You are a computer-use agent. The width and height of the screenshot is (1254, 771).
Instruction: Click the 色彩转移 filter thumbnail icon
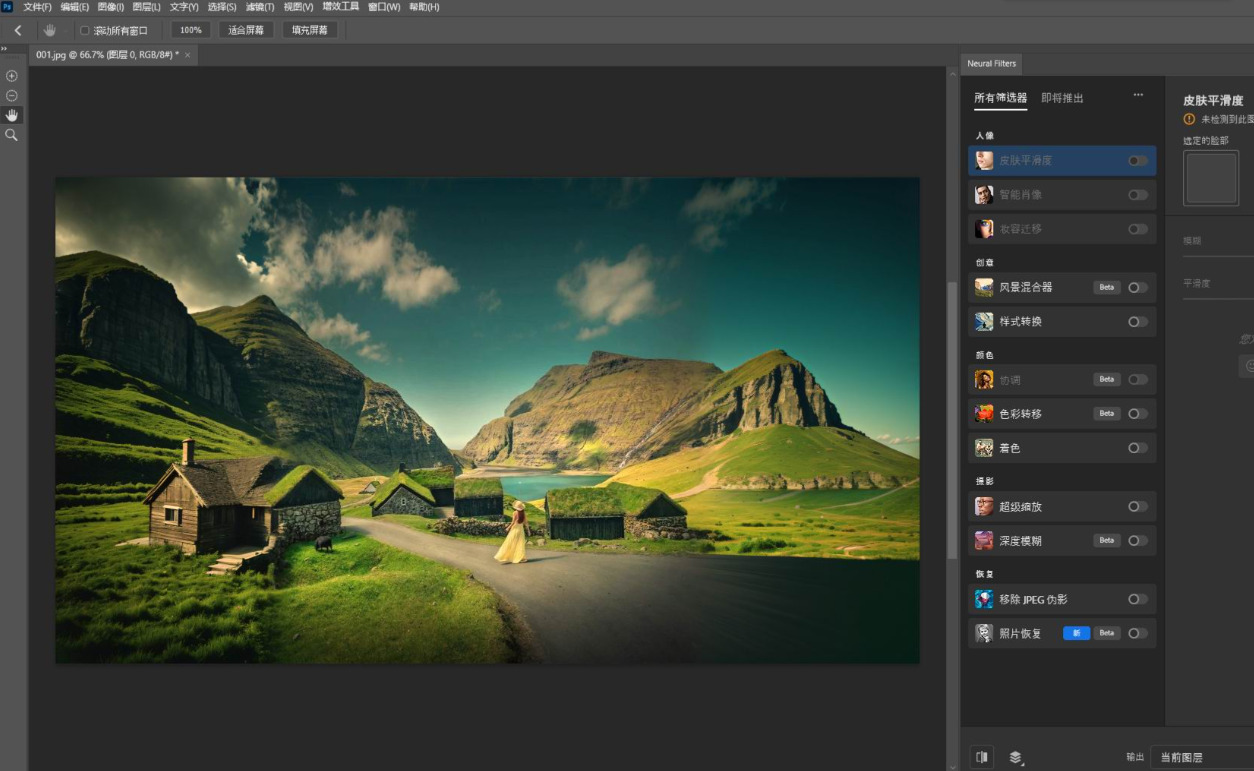(x=984, y=413)
